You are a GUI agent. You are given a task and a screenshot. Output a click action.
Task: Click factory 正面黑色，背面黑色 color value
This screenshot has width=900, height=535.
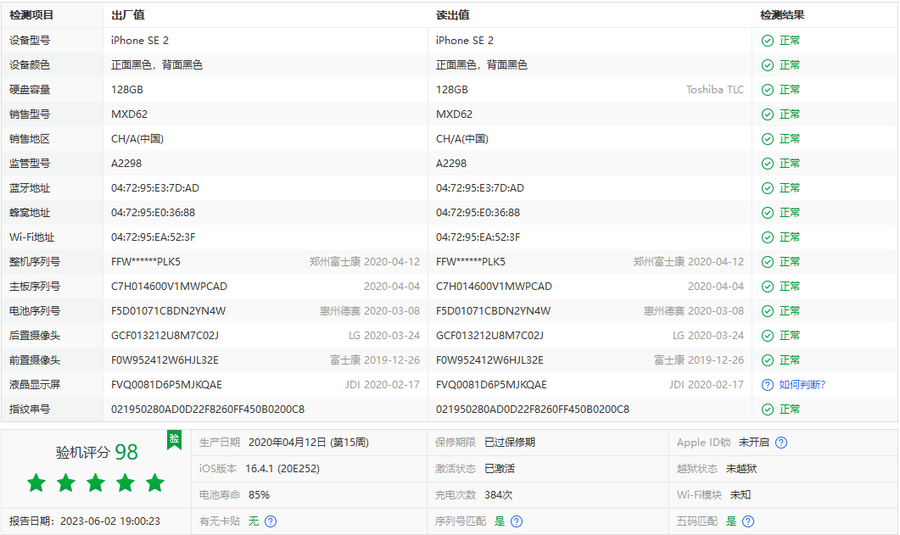[157, 65]
